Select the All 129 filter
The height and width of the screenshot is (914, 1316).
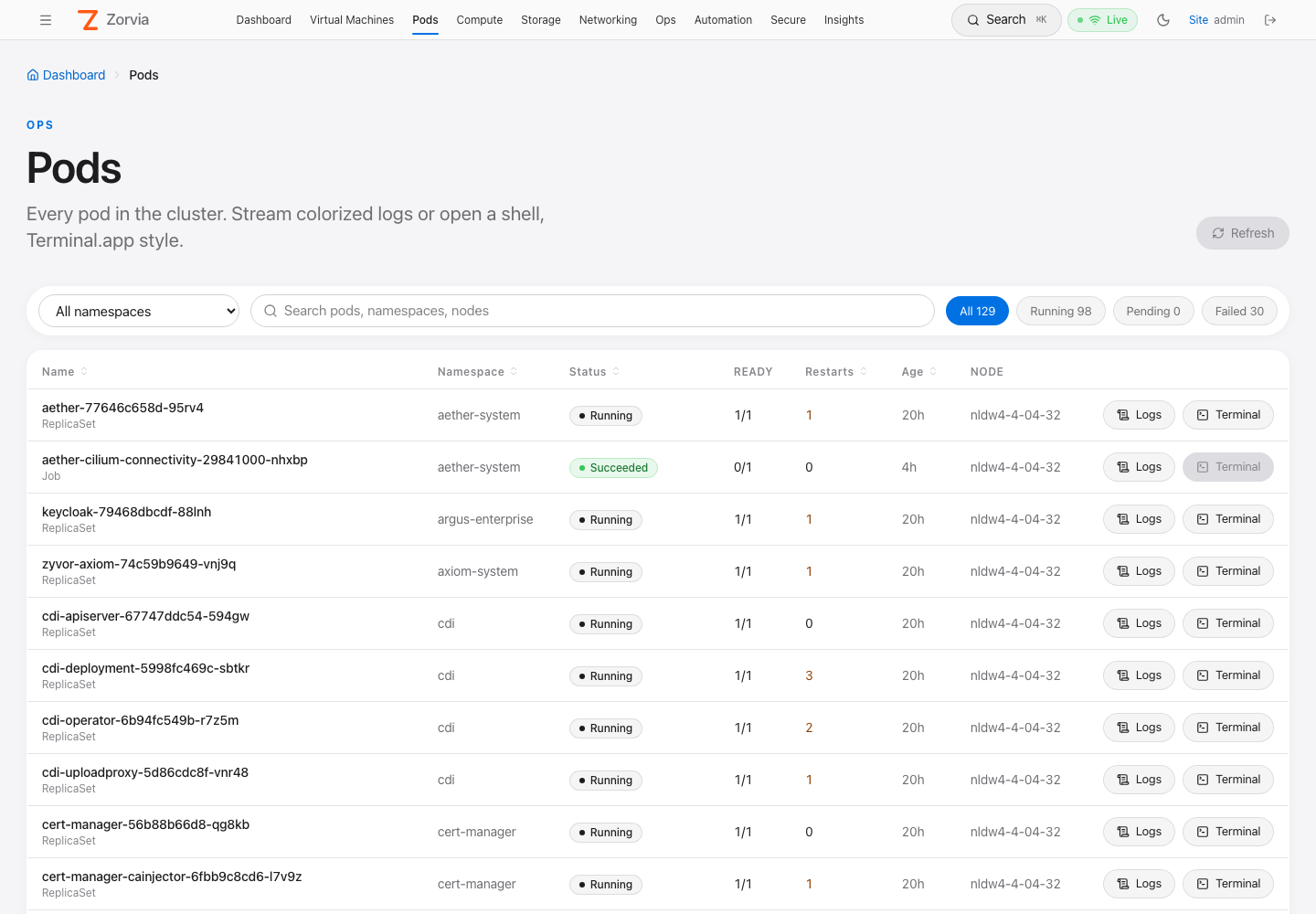pos(977,311)
